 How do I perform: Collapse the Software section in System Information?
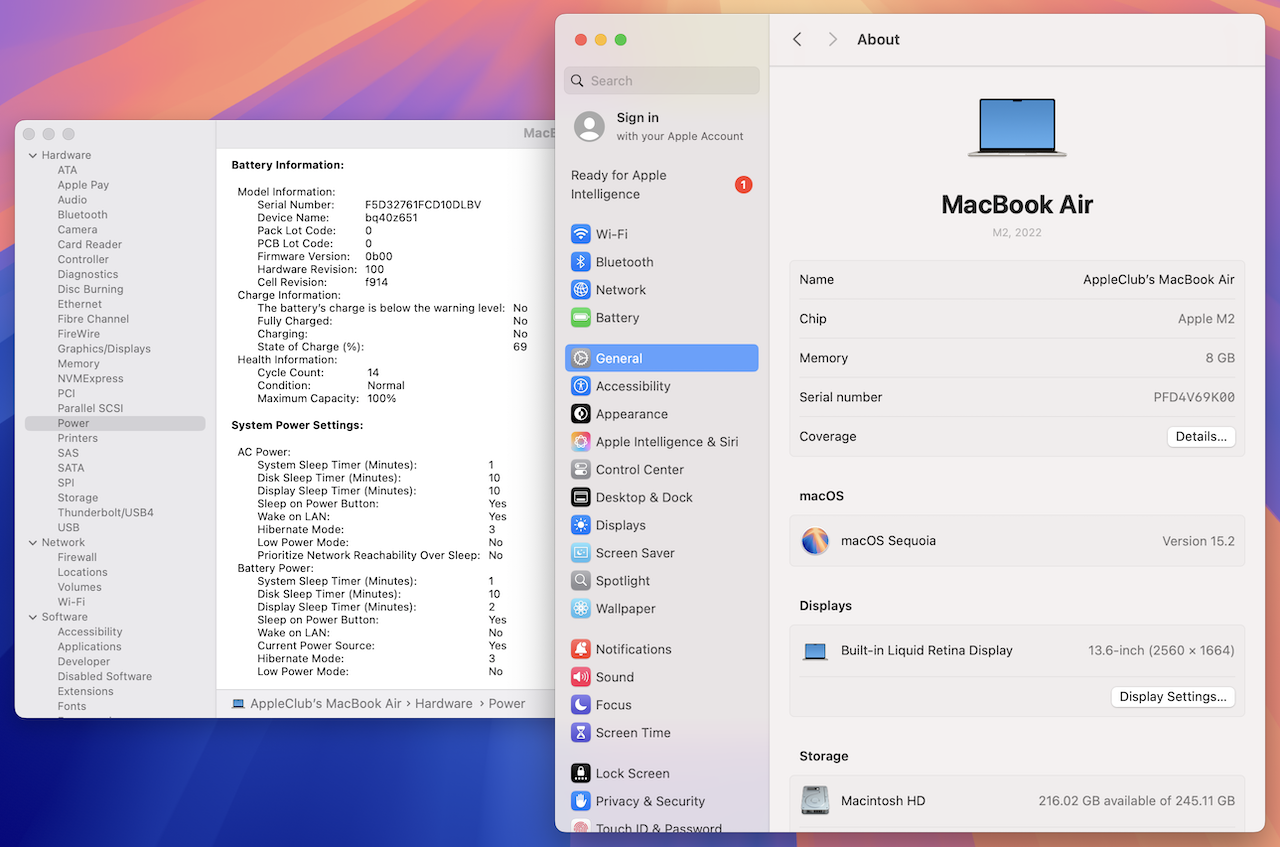(x=33, y=617)
